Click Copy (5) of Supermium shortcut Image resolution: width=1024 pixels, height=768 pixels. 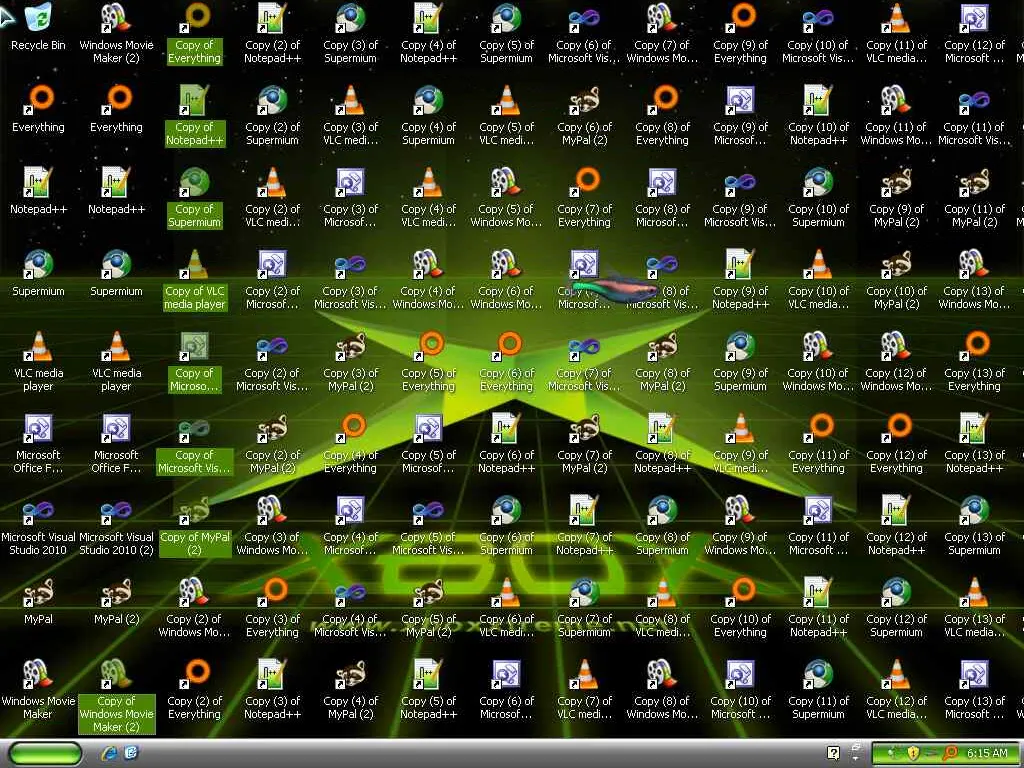[507, 34]
